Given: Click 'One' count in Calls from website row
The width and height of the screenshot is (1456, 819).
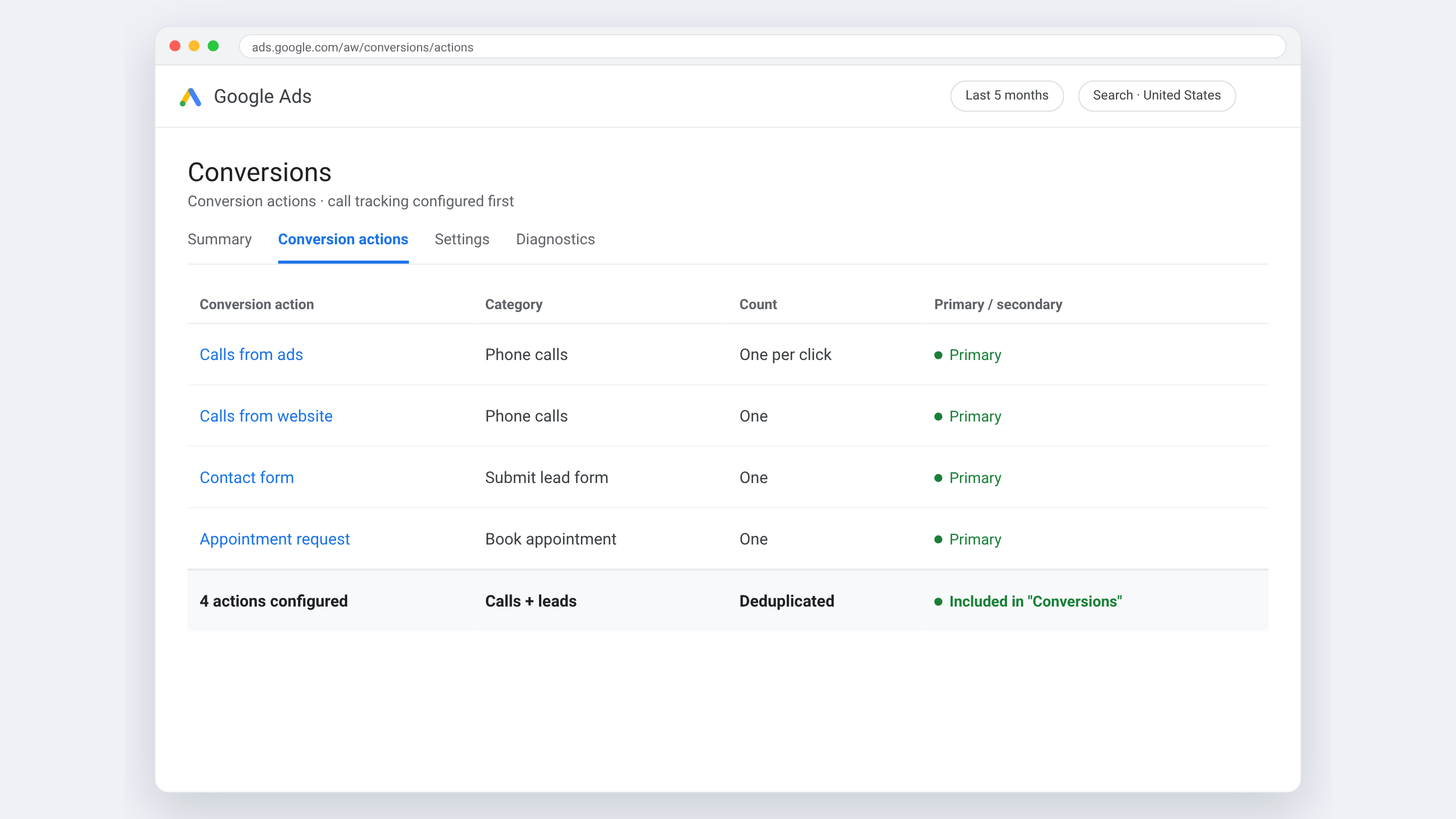Looking at the screenshot, I should pos(753,416).
